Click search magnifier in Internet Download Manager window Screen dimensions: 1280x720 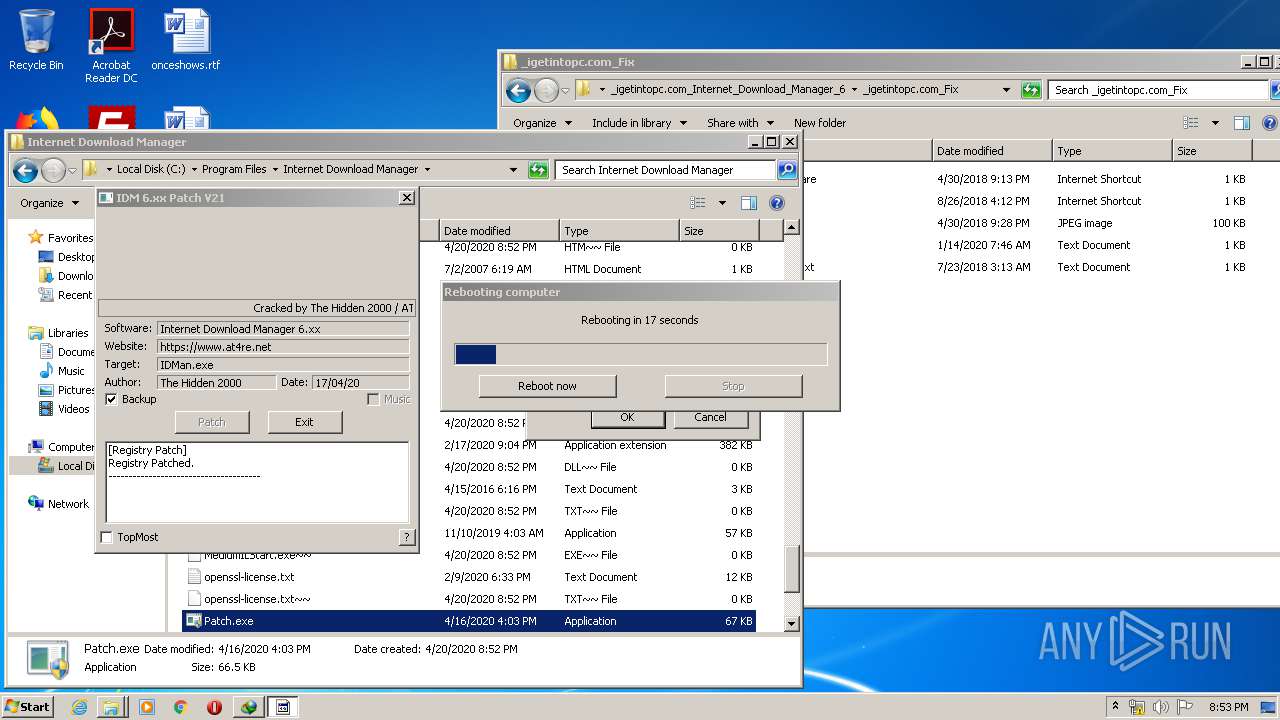pyautogui.click(x=787, y=170)
